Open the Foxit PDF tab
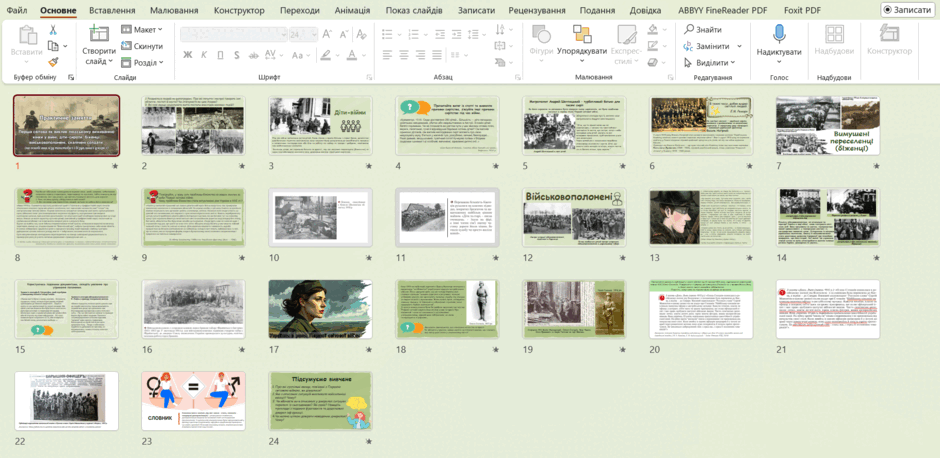The width and height of the screenshot is (940, 458). 802,10
